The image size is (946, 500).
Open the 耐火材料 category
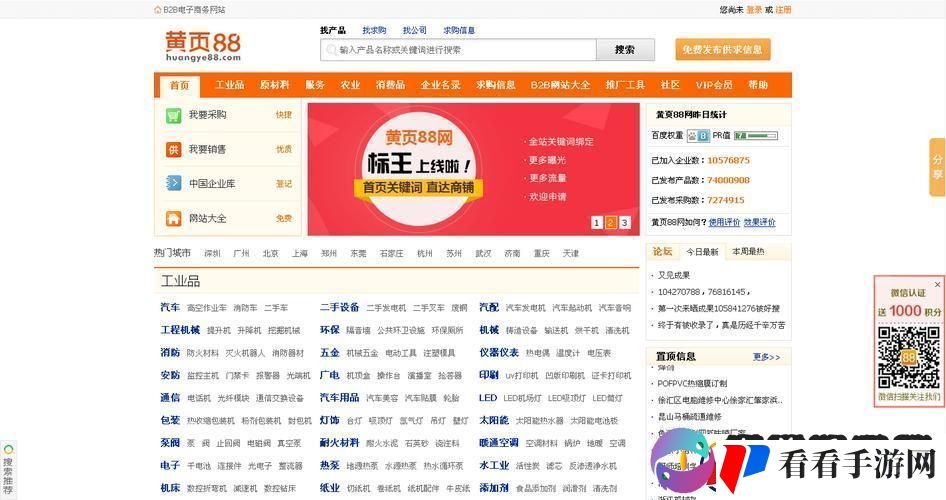point(340,443)
